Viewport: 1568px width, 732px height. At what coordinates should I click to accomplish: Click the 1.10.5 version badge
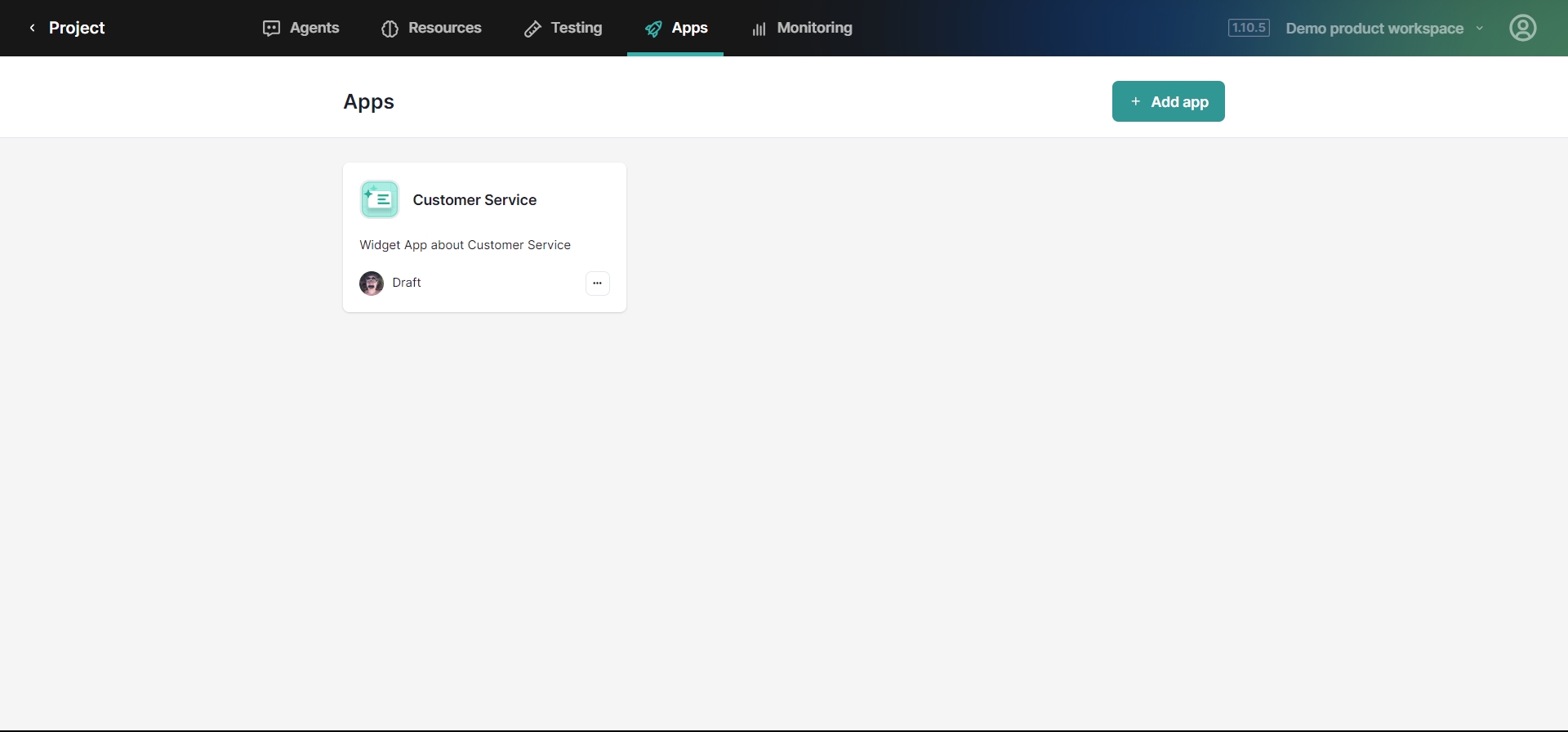[x=1249, y=28]
